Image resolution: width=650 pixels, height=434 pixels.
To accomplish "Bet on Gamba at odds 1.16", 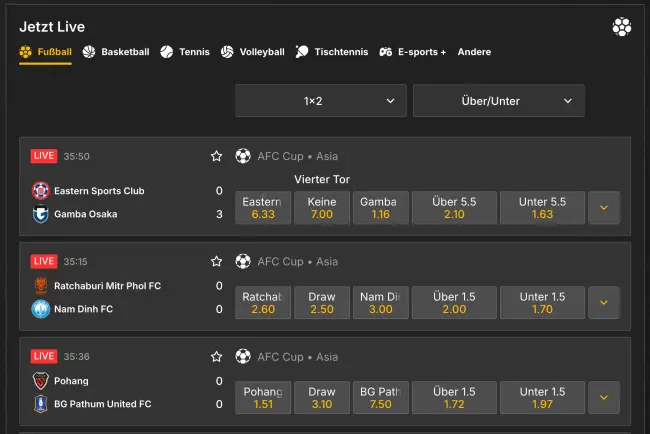I will [x=380, y=208].
